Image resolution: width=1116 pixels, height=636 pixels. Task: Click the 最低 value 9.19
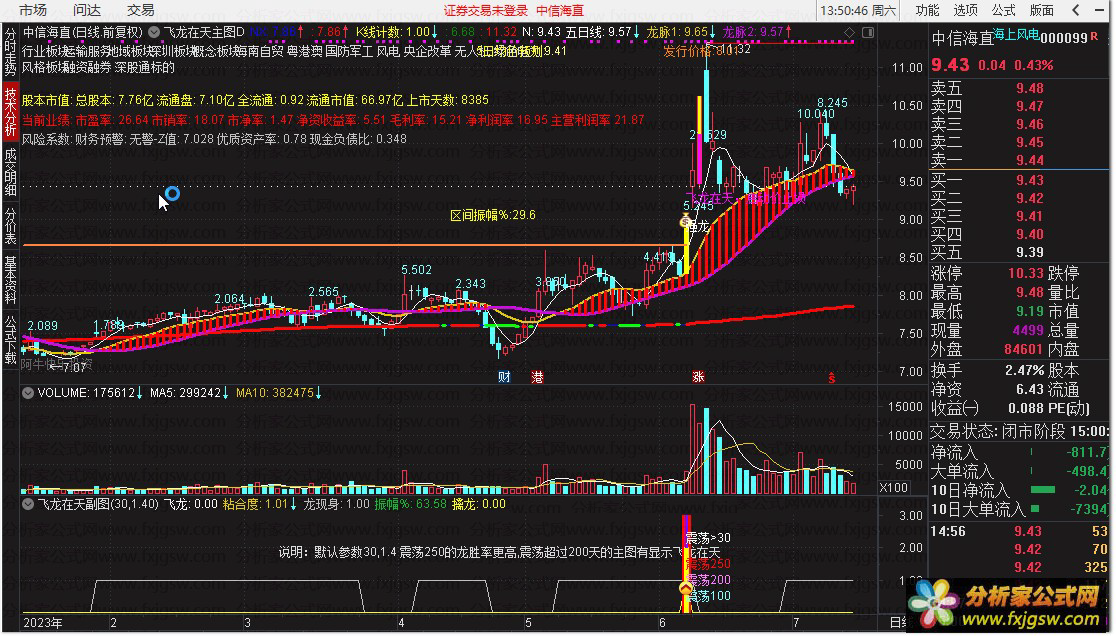click(1030, 311)
